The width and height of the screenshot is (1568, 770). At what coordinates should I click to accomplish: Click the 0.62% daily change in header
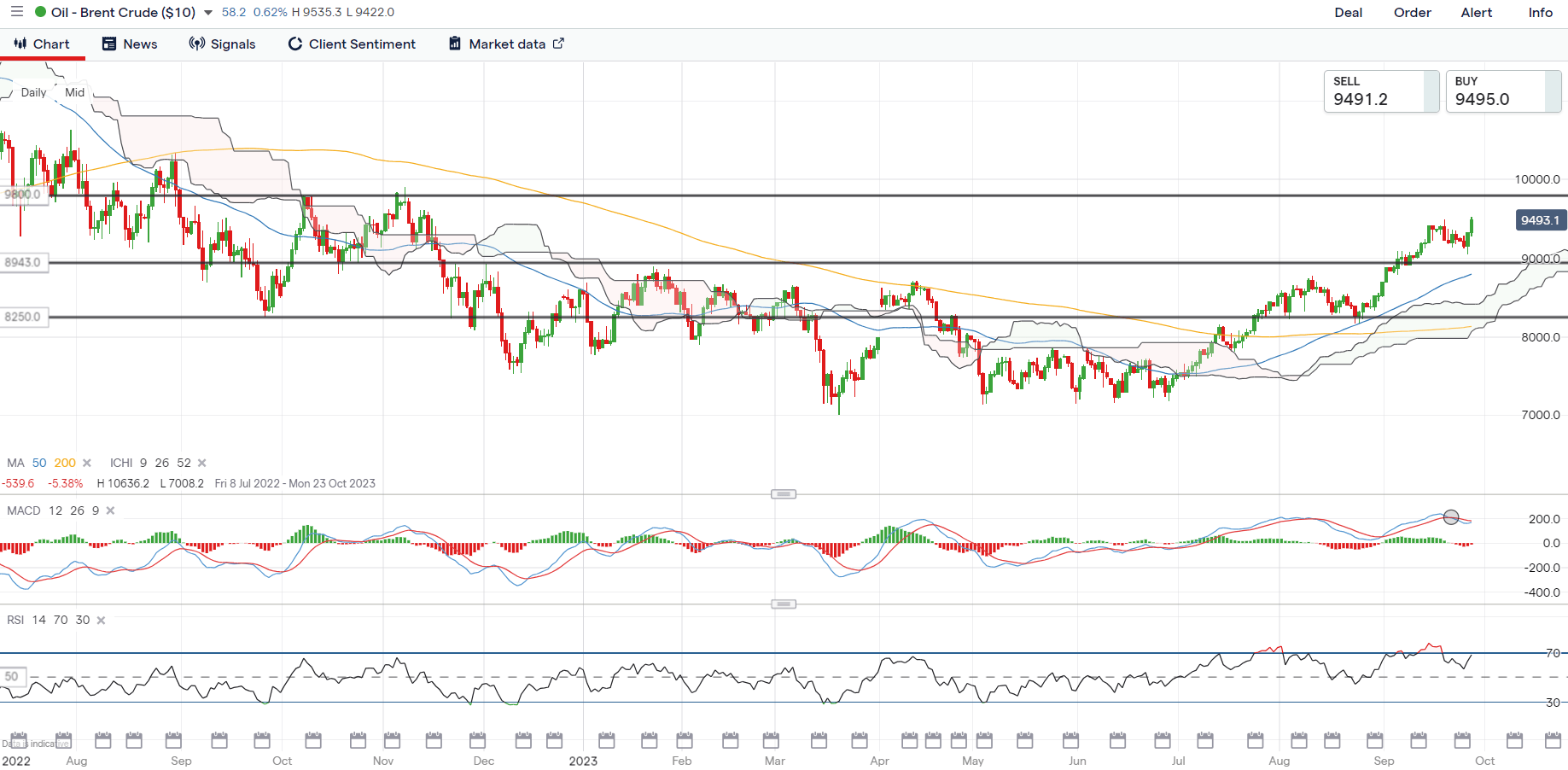[271, 12]
